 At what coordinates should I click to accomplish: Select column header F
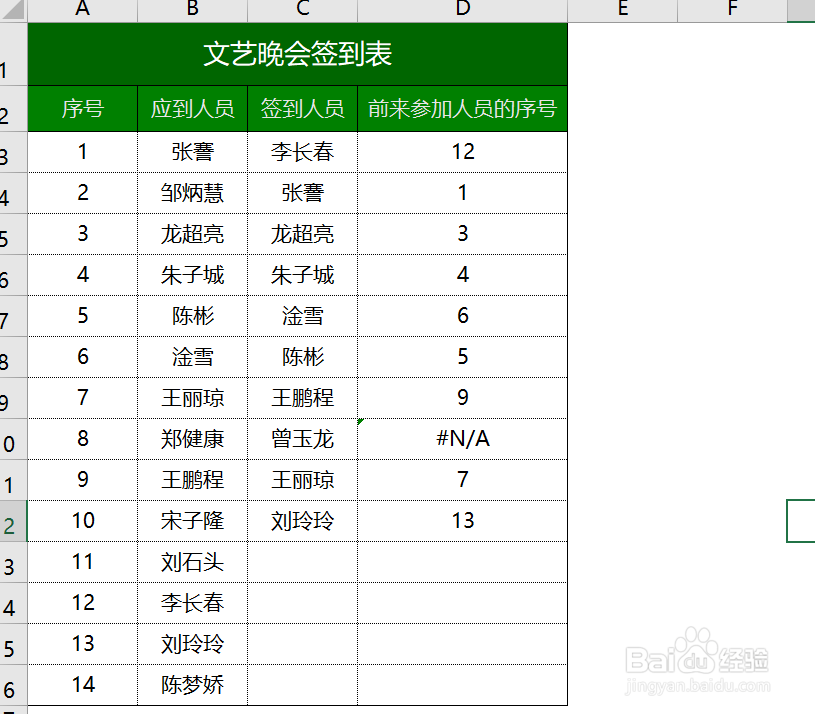[731, 10]
